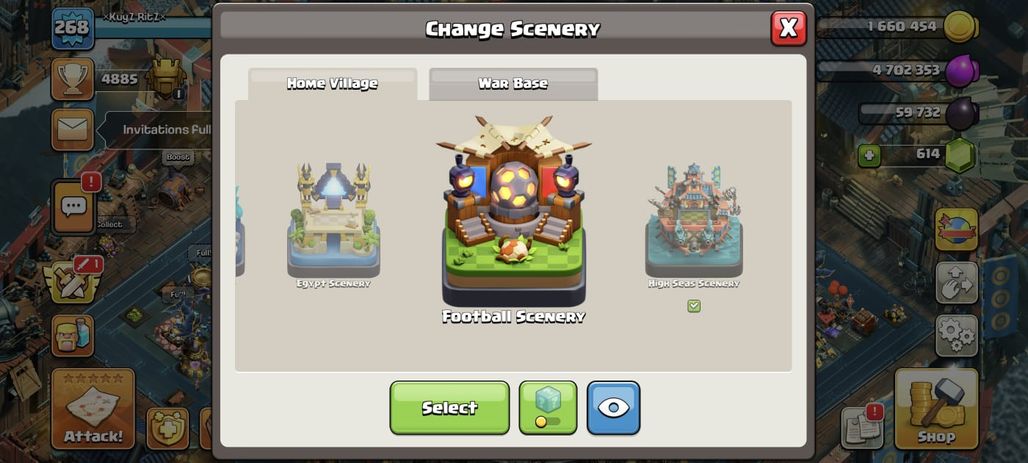Viewport: 1028px width, 463px height.
Task: Toggle the cube random scenery switch
Action: 548,408
